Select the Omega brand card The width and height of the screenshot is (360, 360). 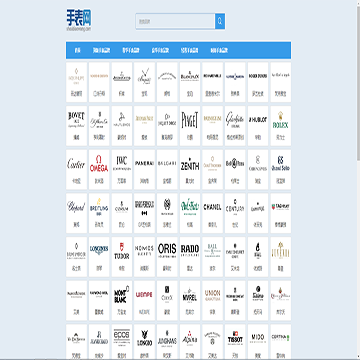99,169
